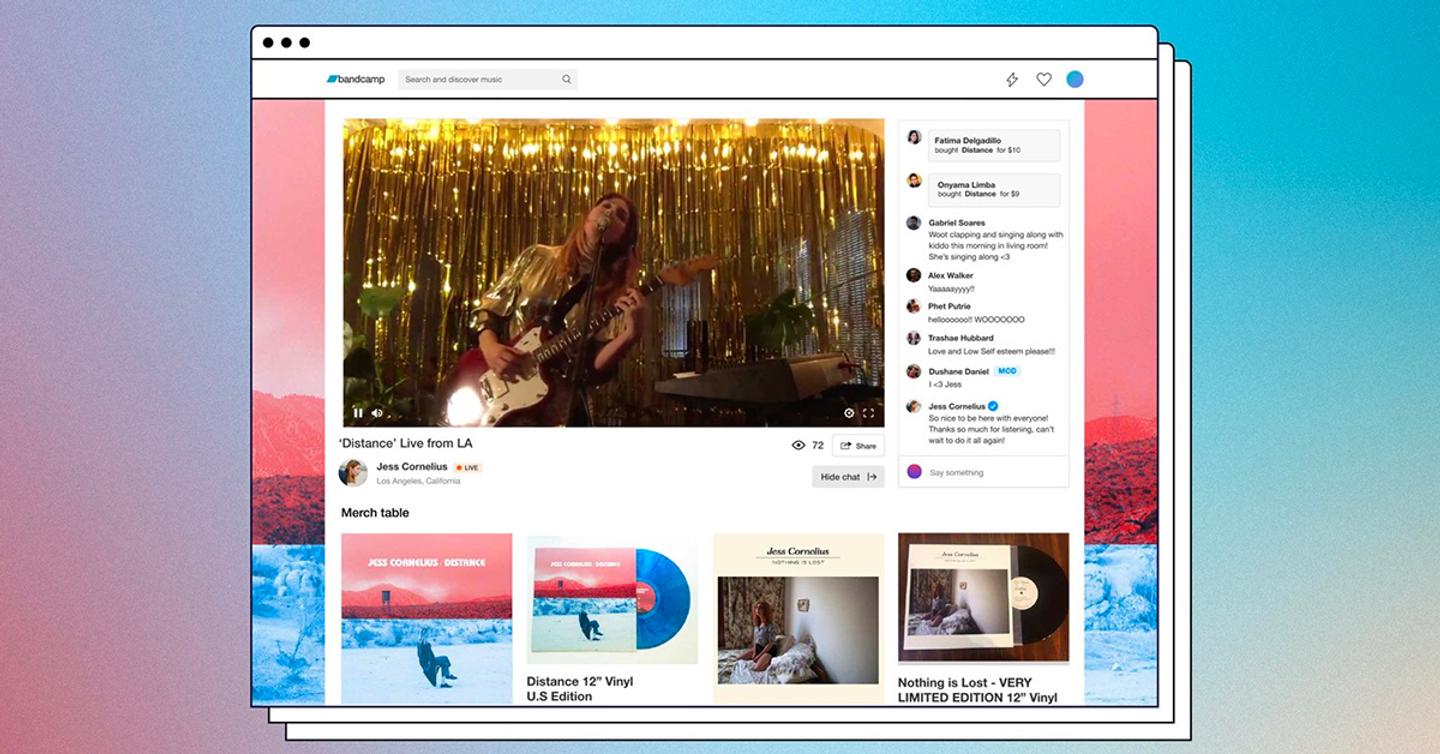The height and width of the screenshot is (754, 1440).
Task: Click Trashae Hubbard's chat avatar
Action: pyautogui.click(x=914, y=338)
